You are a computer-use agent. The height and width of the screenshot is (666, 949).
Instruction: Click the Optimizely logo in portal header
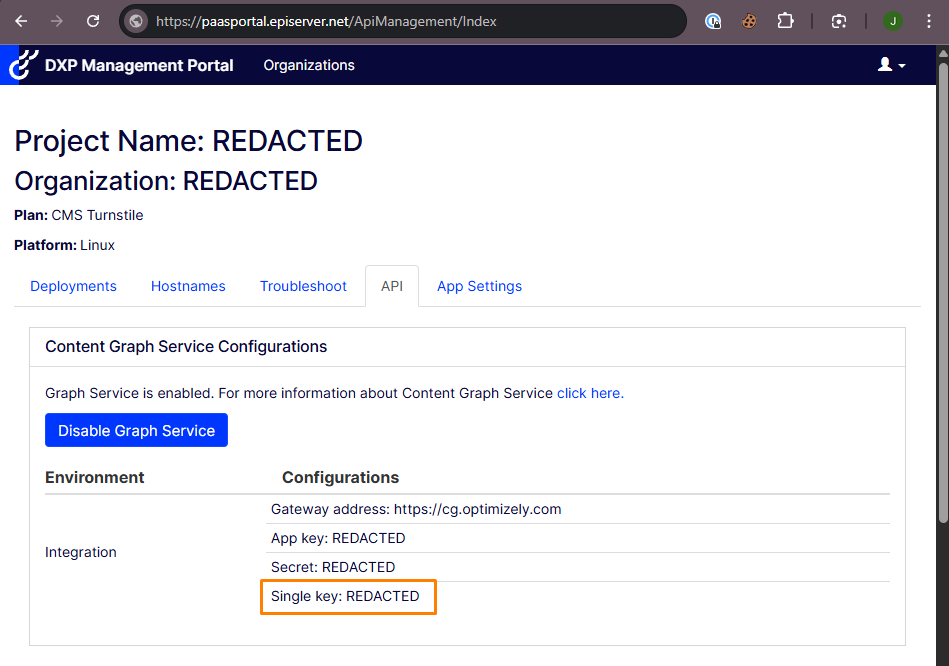pyautogui.click(x=22, y=65)
